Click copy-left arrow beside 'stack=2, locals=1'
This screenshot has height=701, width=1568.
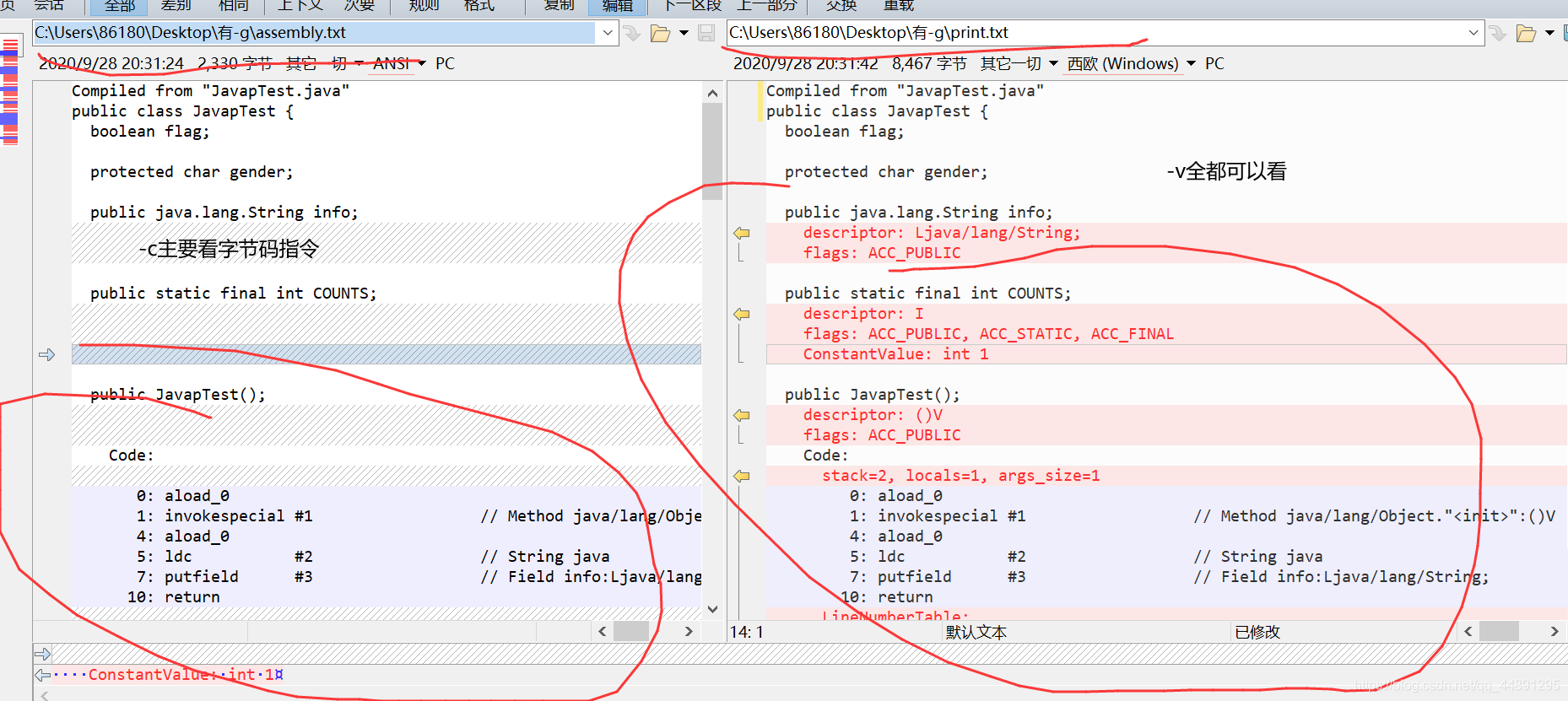tap(742, 476)
